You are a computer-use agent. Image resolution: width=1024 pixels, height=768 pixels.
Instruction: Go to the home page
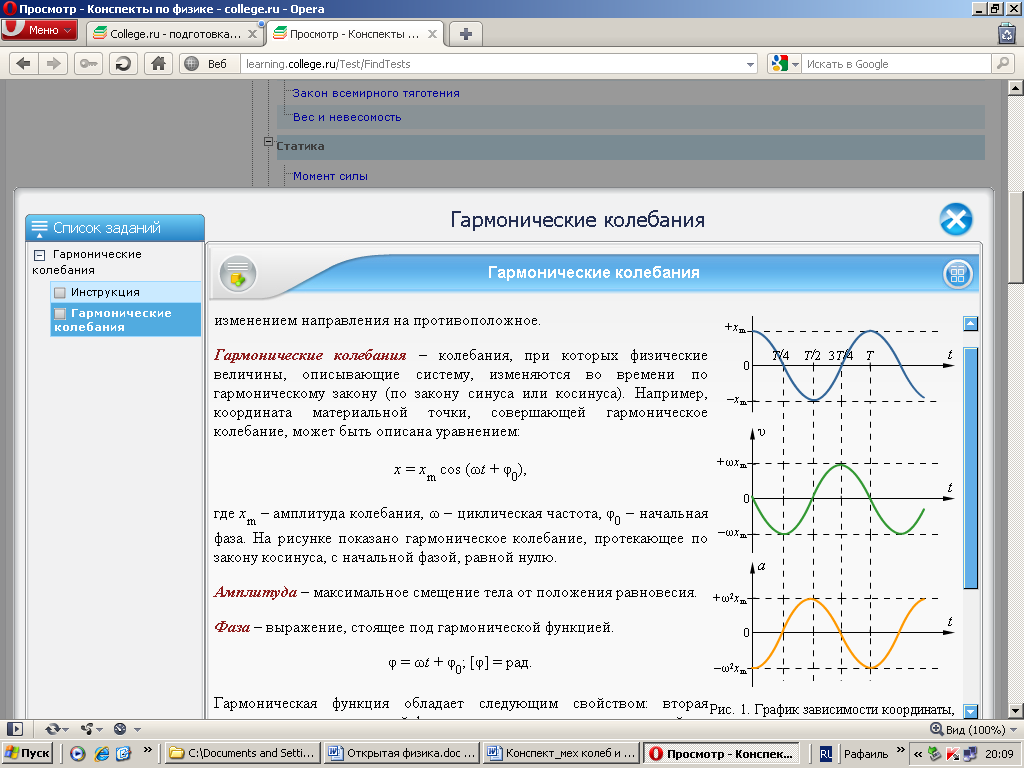pos(158,64)
